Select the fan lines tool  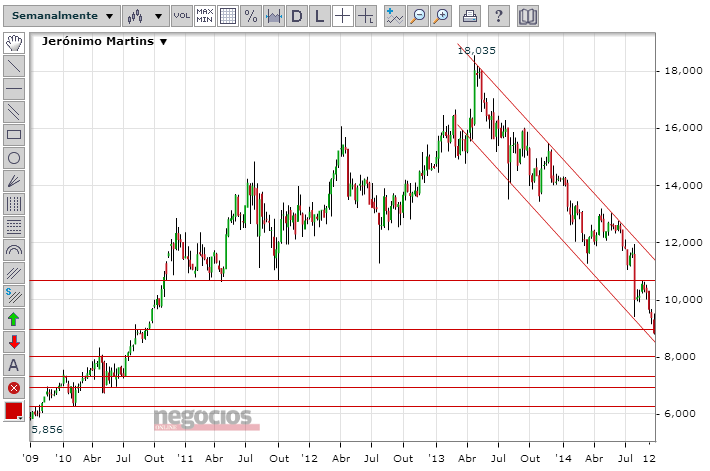point(14,181)
